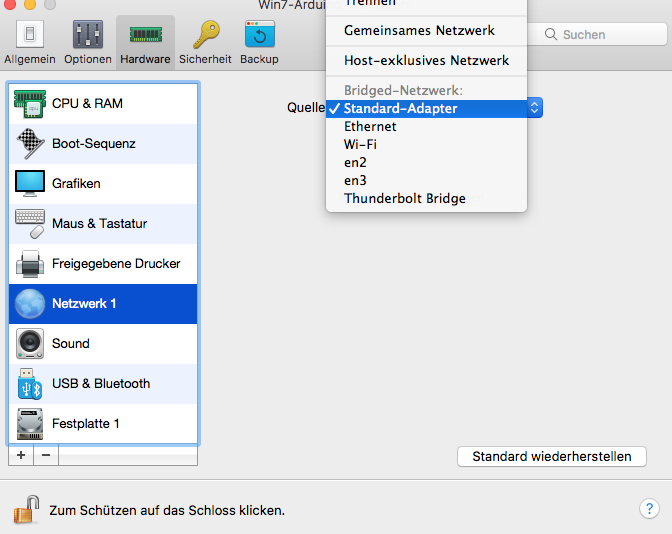Select Grafiken in hardware list
The width and height of the screenshot is (672, 534).
103,183
